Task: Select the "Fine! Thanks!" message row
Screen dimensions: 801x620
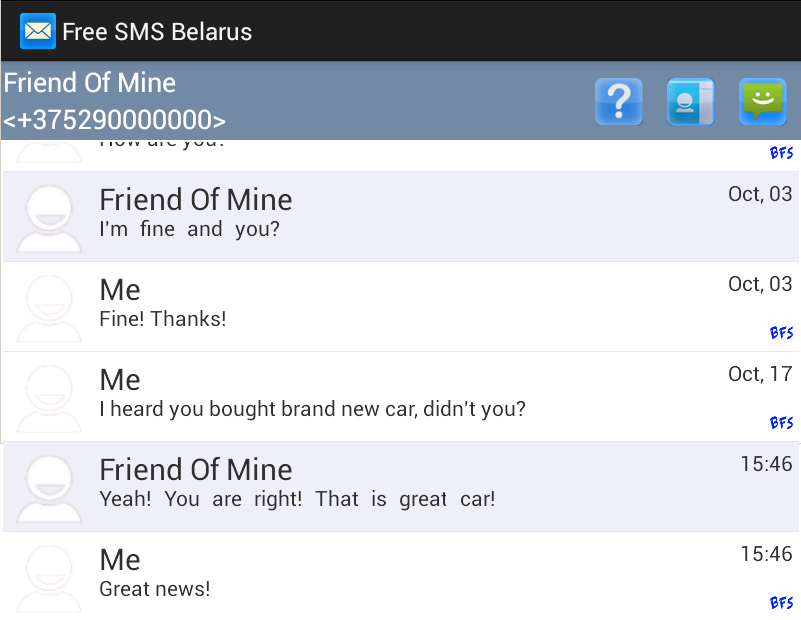Action: point(400,307)
